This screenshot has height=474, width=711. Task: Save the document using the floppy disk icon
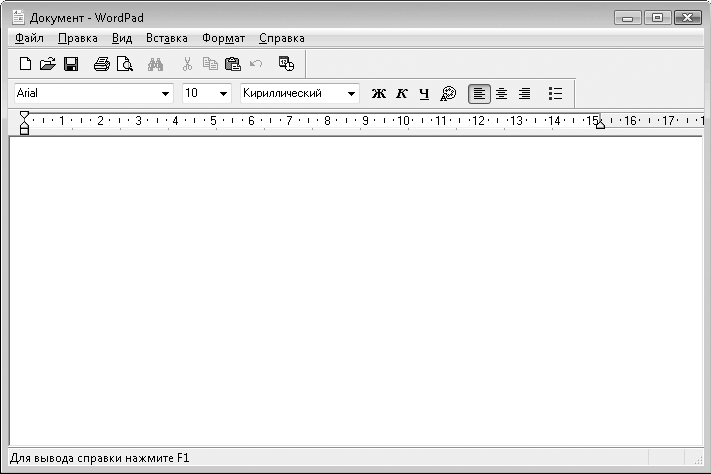click(71, 64)
